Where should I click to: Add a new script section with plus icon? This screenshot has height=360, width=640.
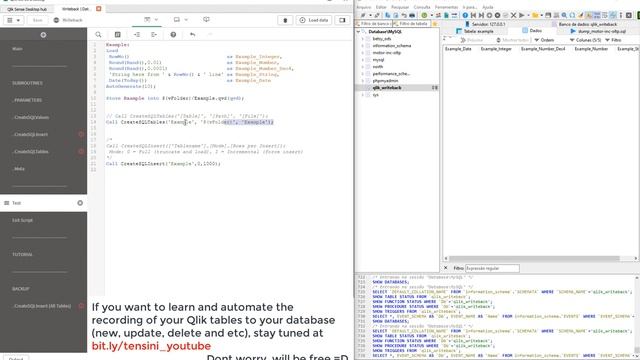coord(43,35)
